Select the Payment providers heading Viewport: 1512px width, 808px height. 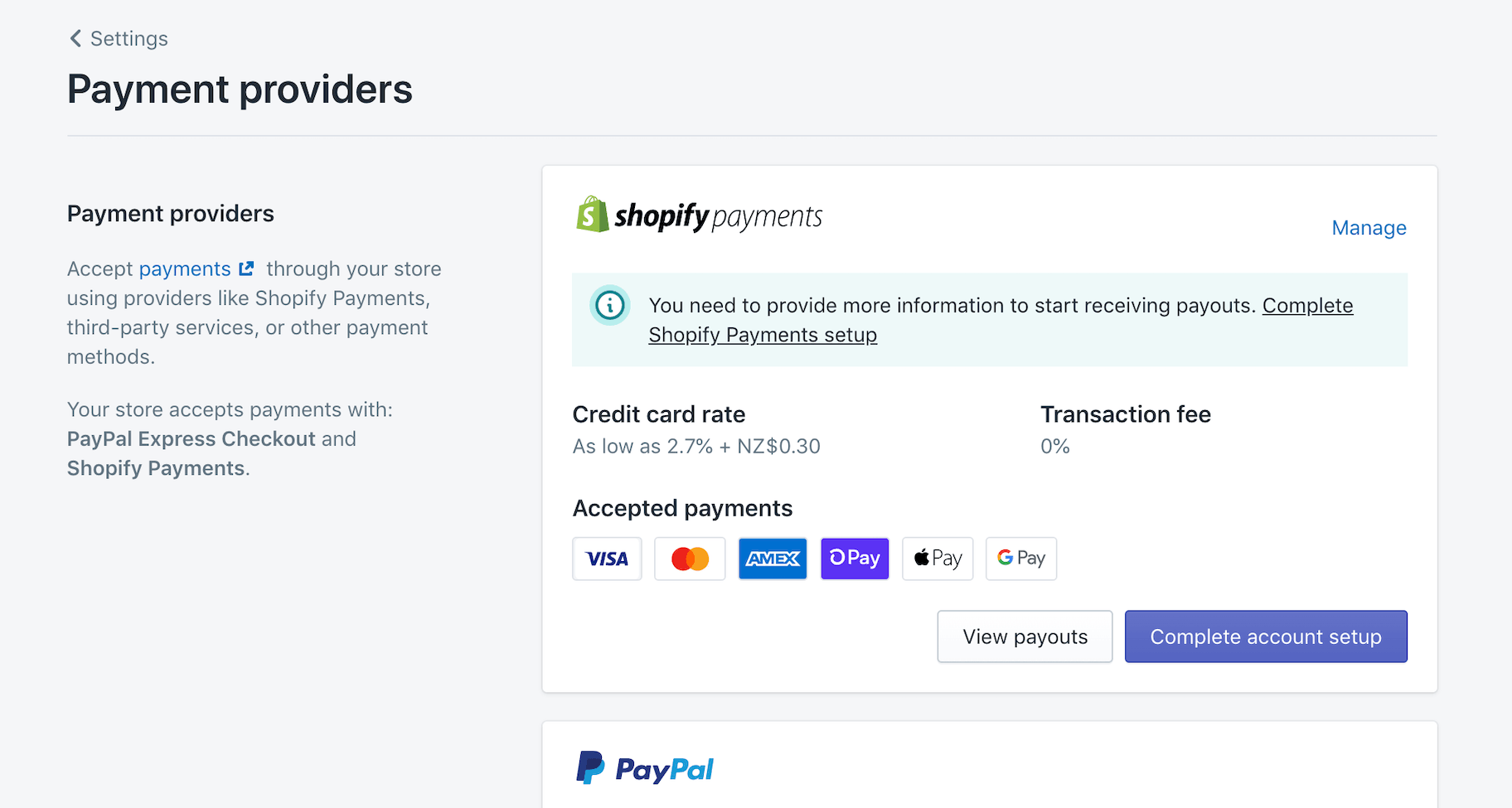click(x=240, y=89)
